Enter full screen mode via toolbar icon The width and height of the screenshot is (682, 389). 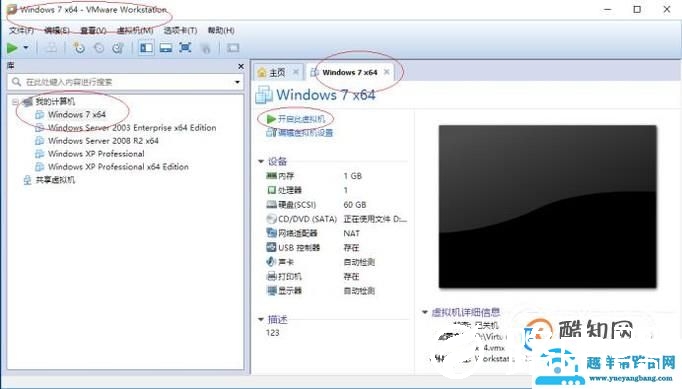185,48
